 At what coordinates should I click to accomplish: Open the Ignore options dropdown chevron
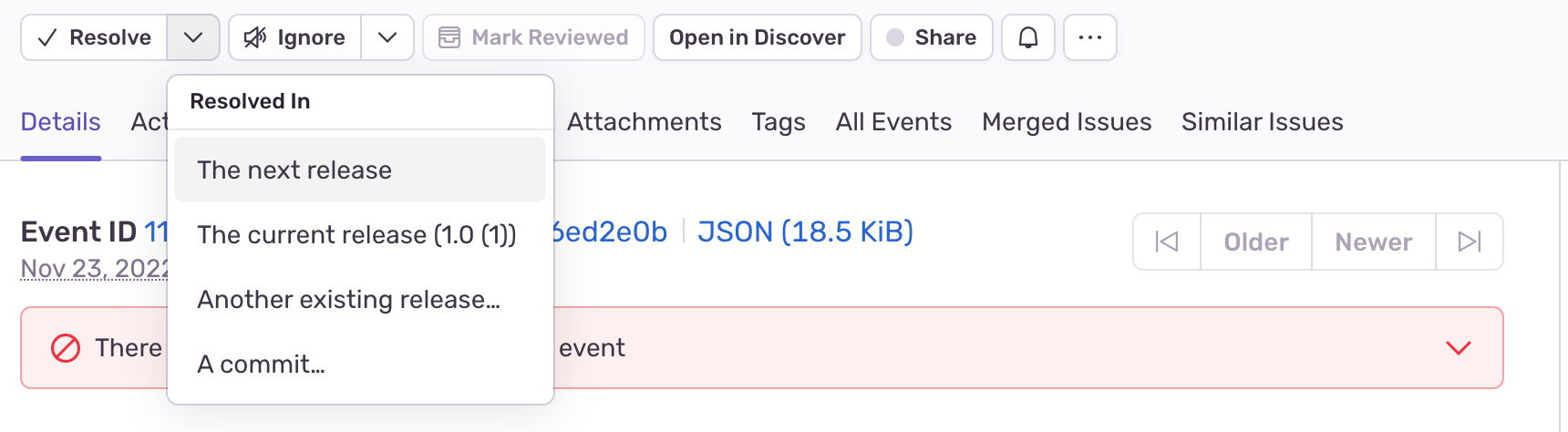(x=387, y=37)
